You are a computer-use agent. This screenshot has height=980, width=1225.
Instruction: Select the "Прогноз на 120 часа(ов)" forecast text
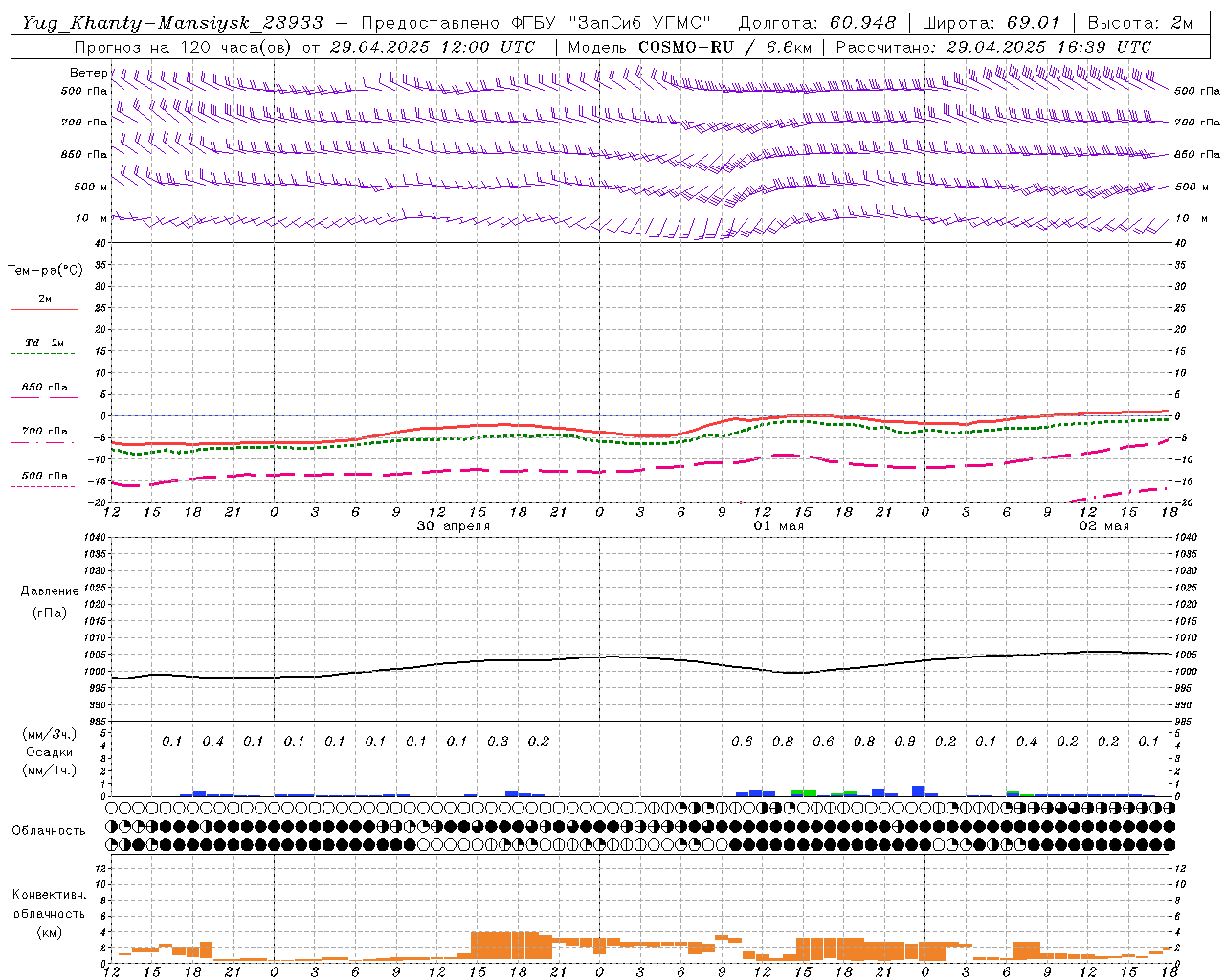[184, 47]
